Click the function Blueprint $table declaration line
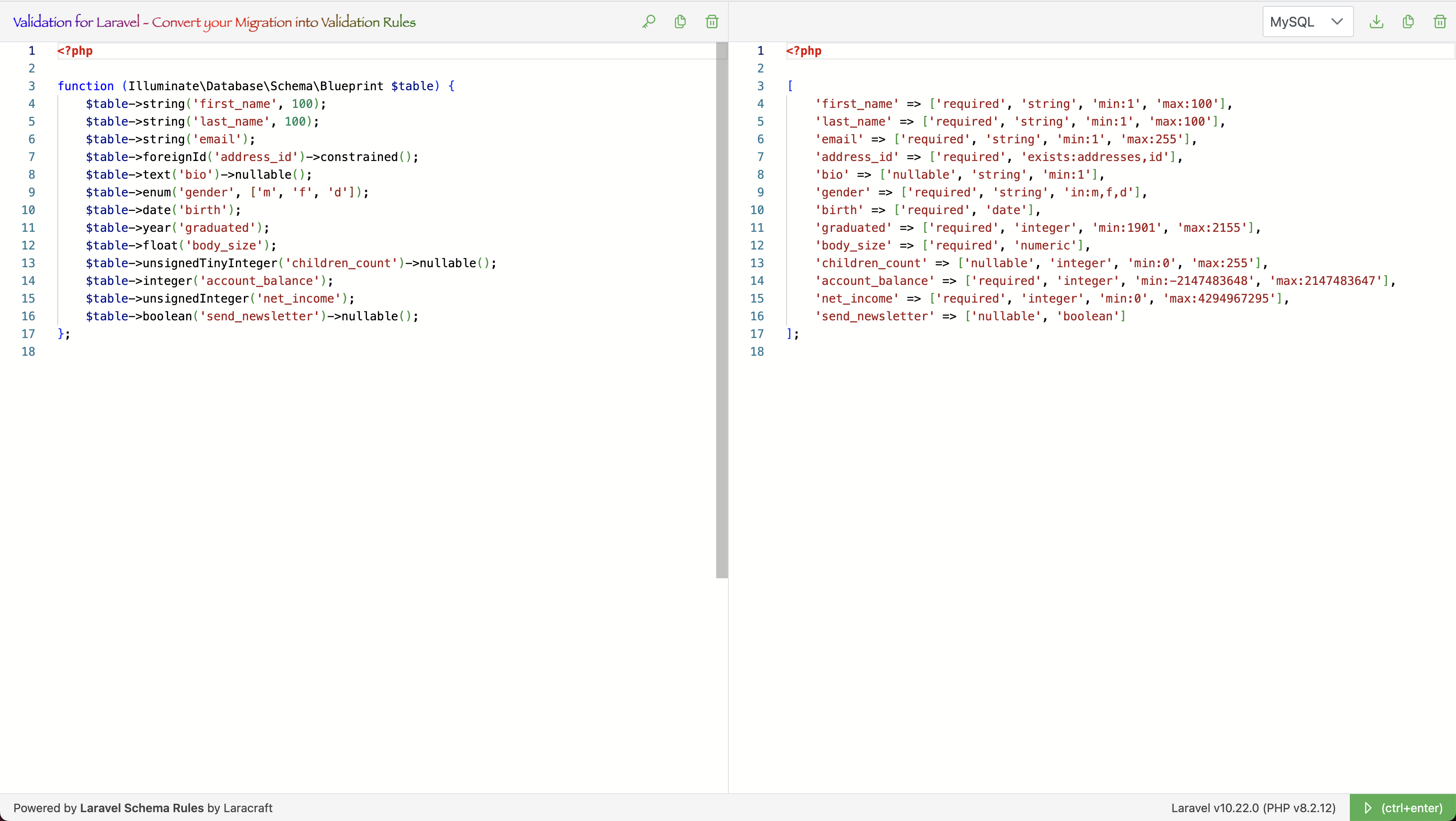 click(256, 86)
